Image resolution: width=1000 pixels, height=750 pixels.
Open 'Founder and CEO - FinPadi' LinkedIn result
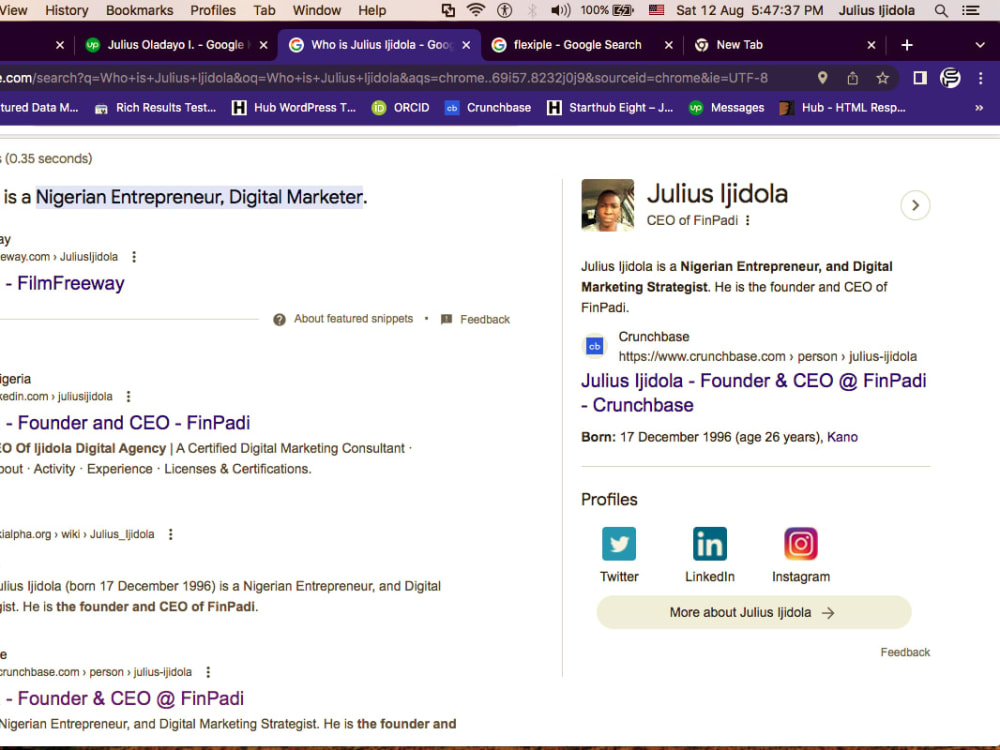click(126, 423)
